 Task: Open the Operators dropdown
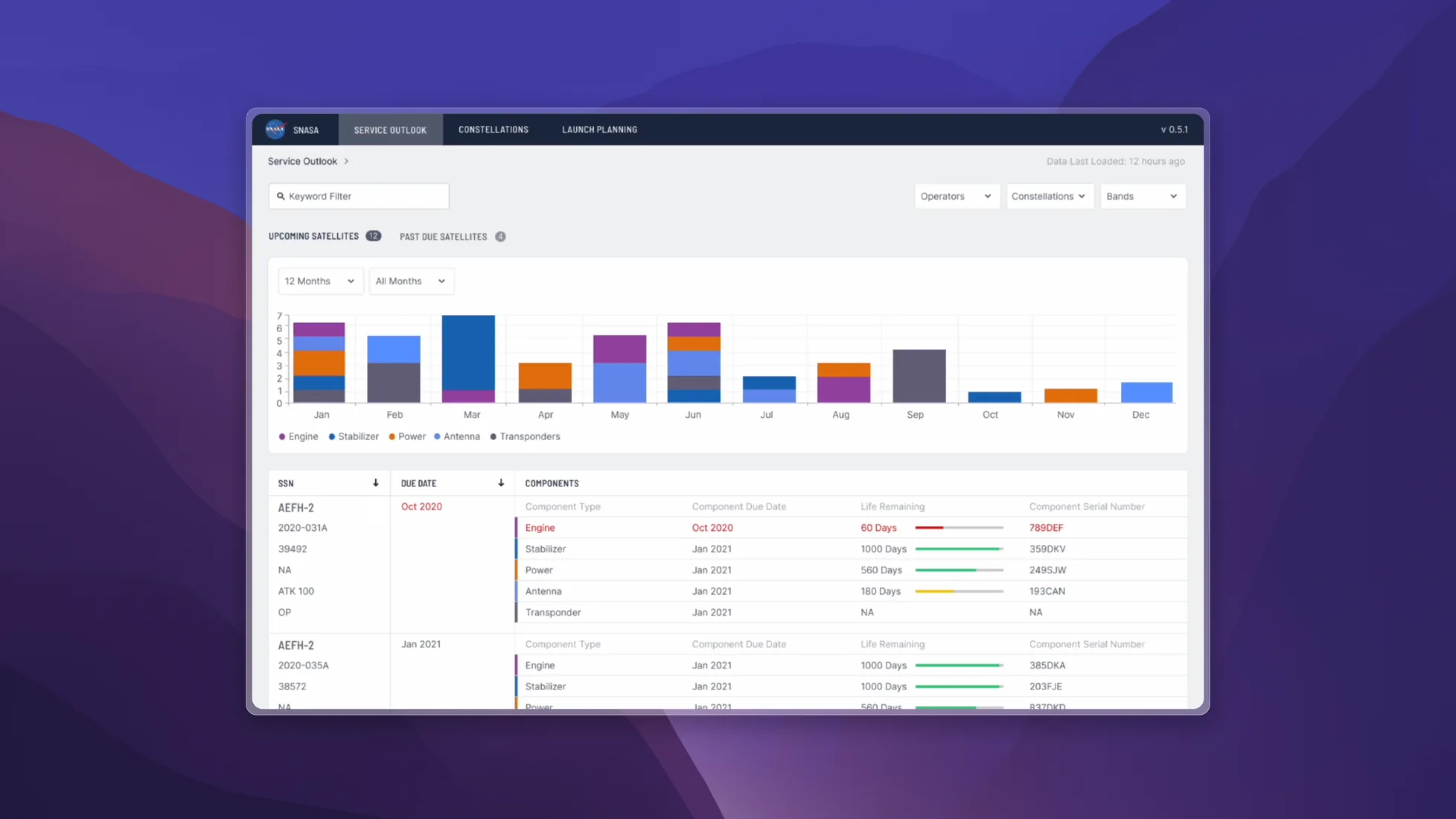coord(957,197)
